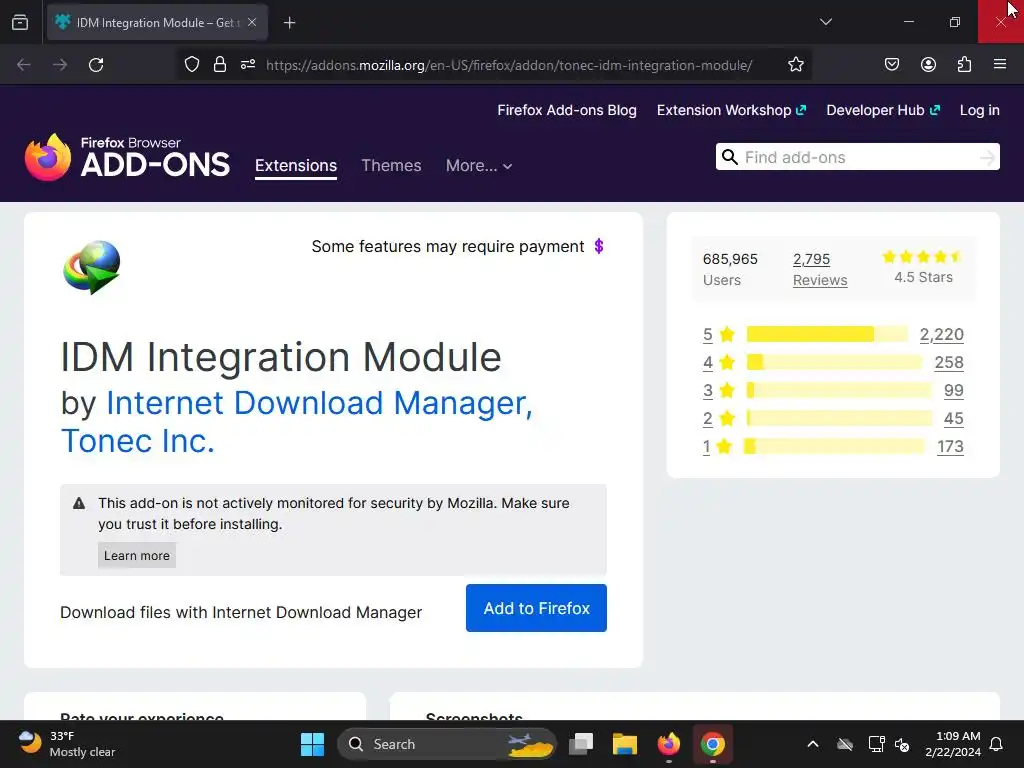The height and width of the screenshot is (768, 1024).
Task: Open a new tab with the plus button
Action: [289, 23]
